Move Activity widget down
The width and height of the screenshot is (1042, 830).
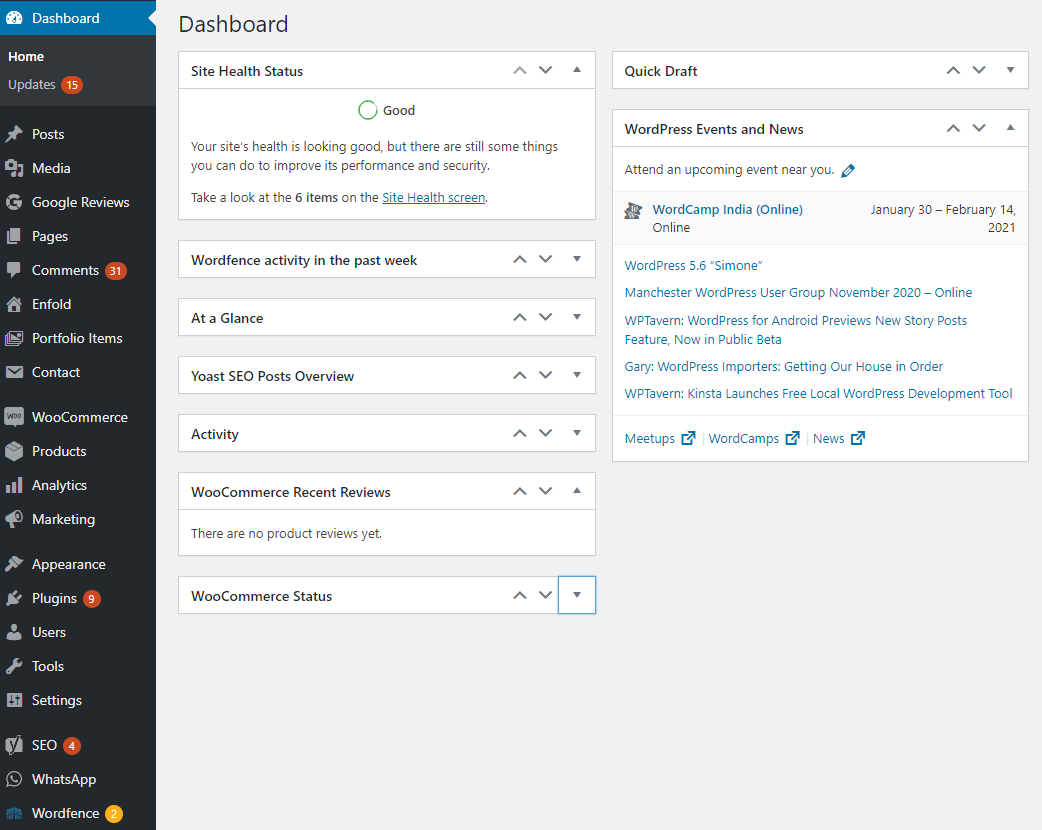tap(546, 433)
